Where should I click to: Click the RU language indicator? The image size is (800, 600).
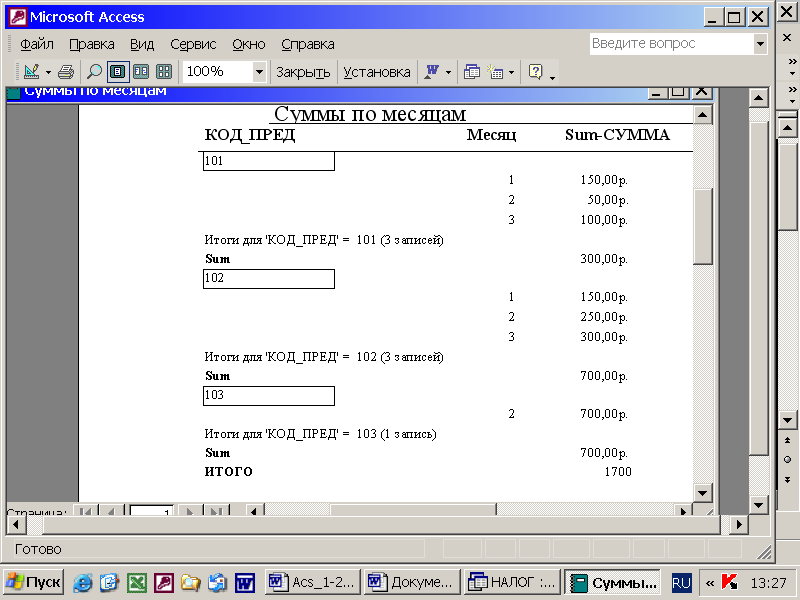(x=681, y=582)
